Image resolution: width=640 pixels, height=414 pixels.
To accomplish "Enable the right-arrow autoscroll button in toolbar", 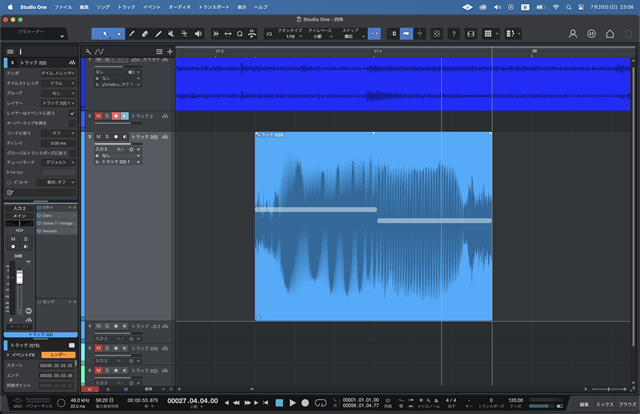I will pyautogui.click(x=406, y=34).
